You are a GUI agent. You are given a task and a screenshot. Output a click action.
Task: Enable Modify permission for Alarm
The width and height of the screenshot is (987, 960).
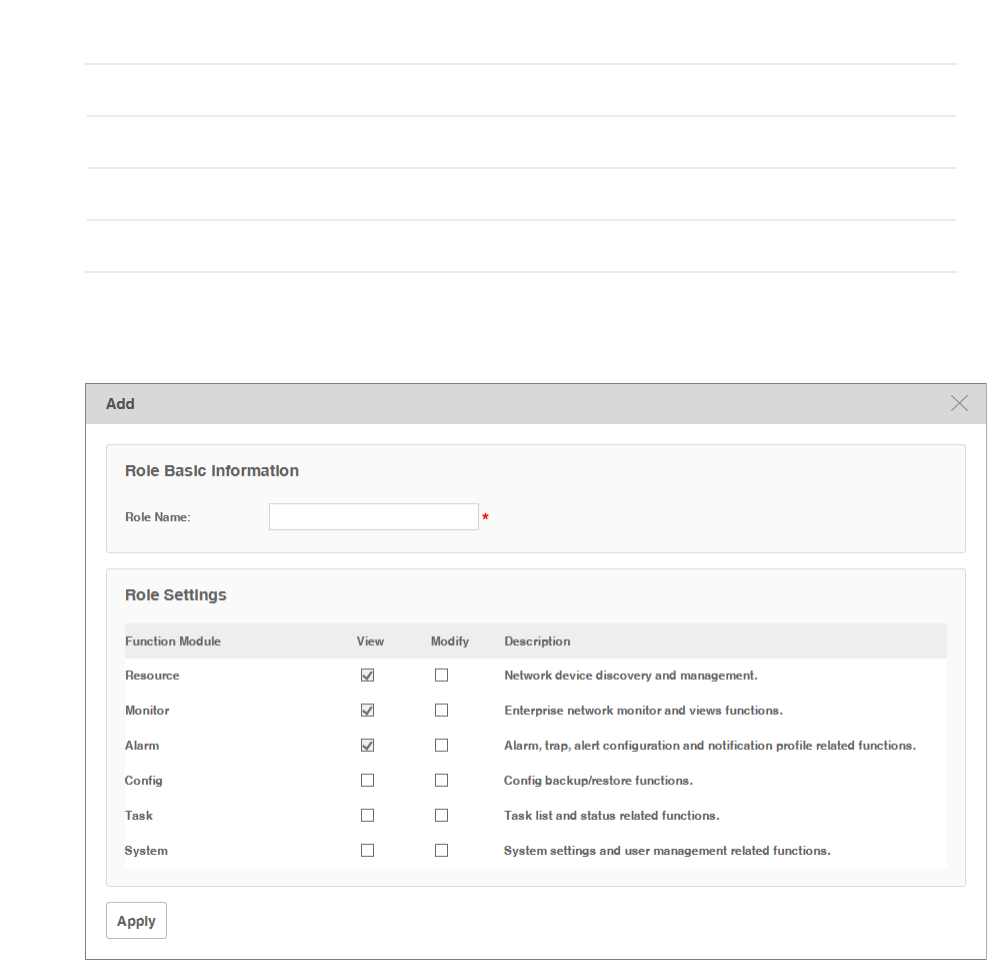pos(441,745)
